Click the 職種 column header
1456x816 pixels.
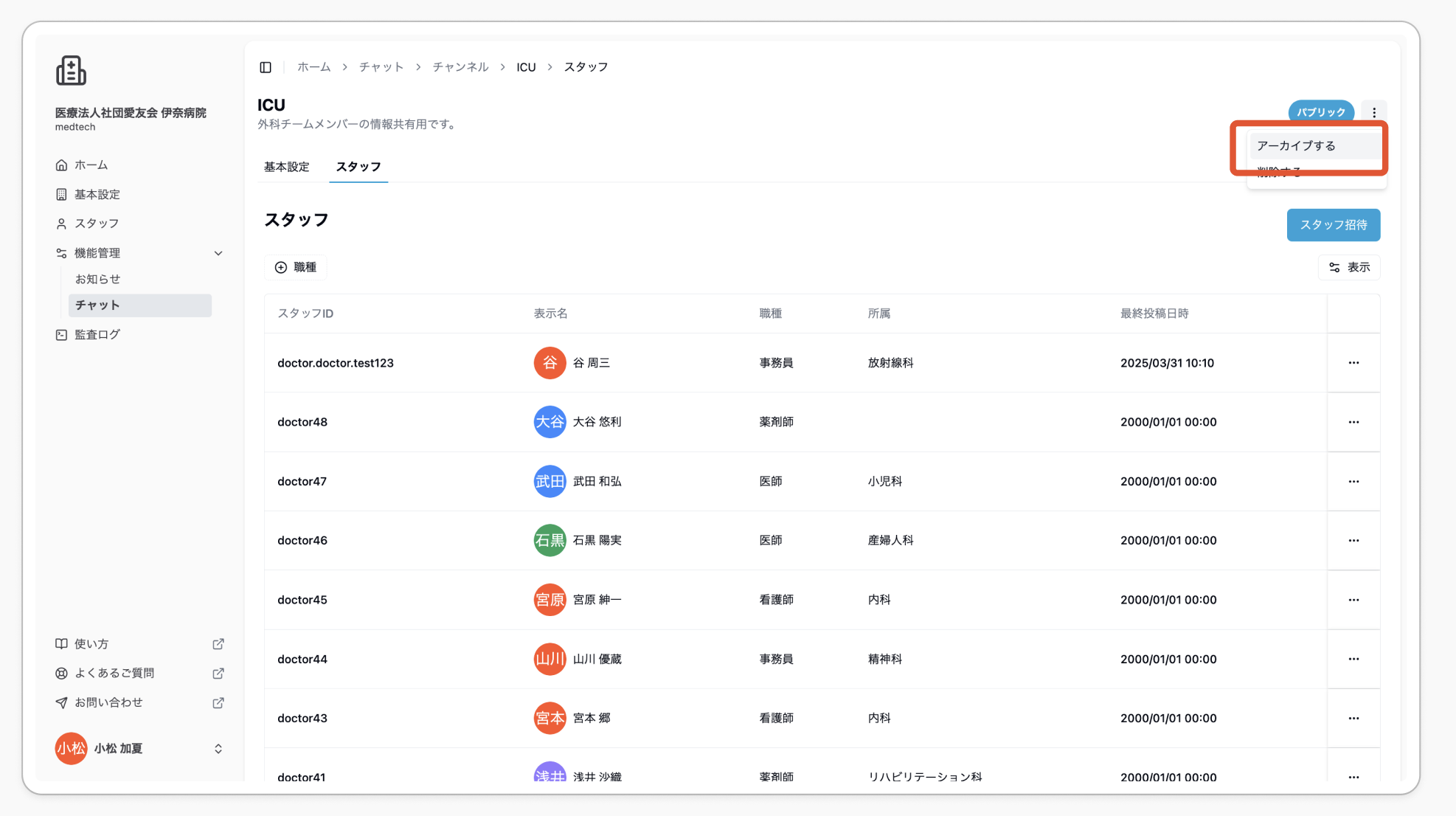tap(771, 314)
